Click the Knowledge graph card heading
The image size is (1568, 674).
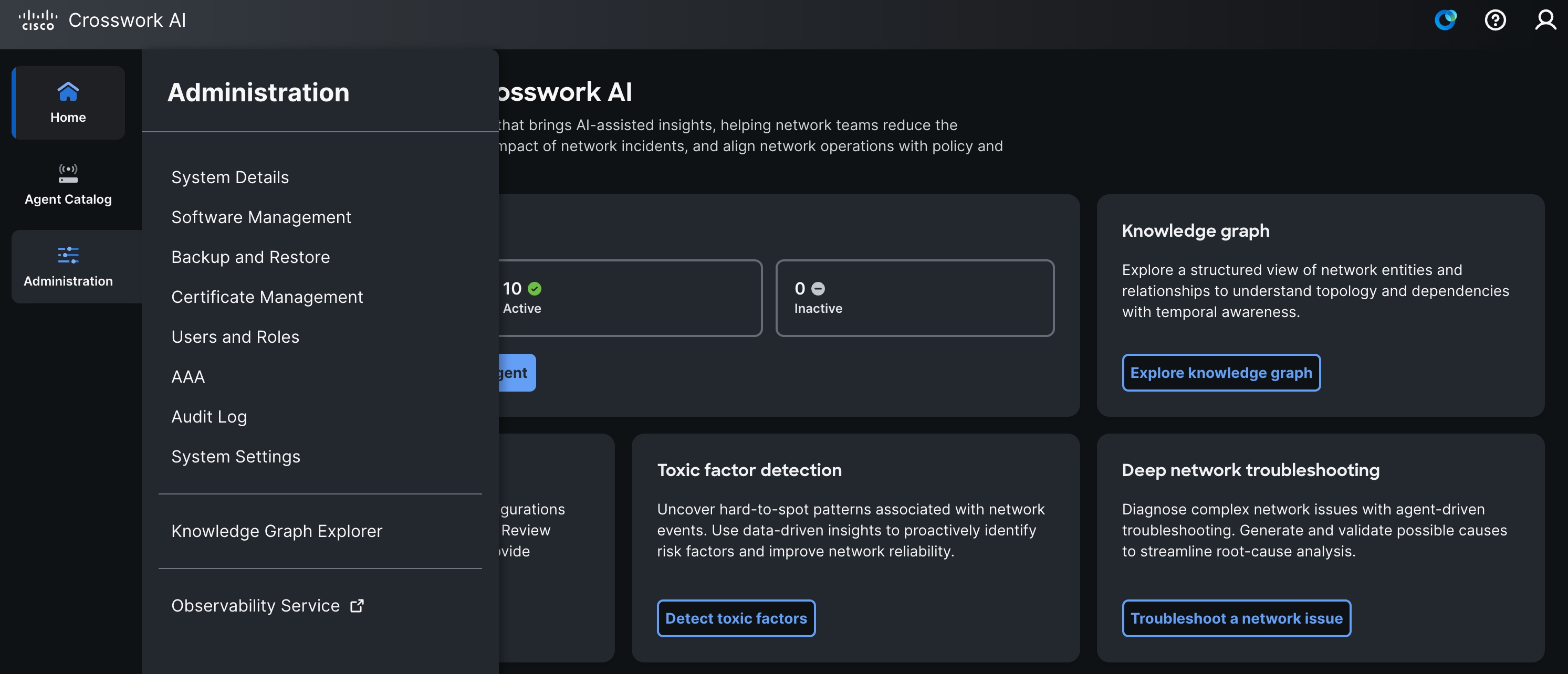pos(1196,230)
